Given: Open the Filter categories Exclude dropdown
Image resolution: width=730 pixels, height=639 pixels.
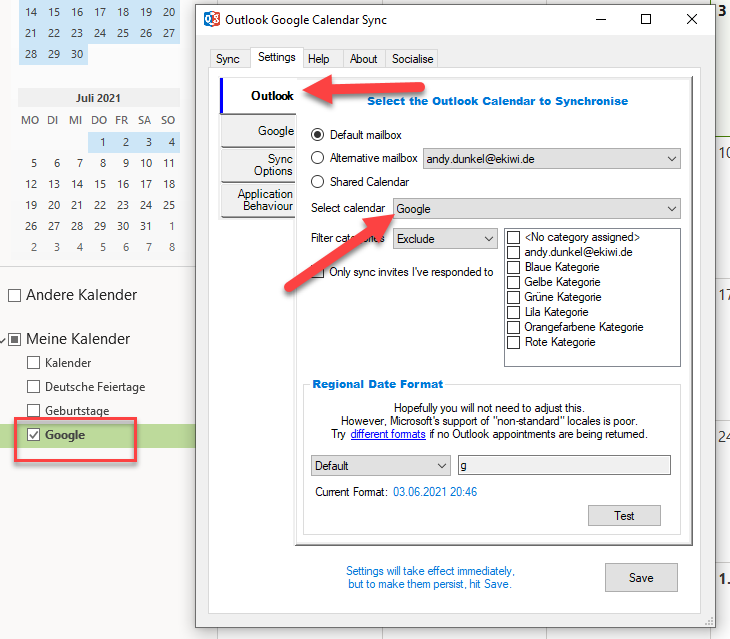Looking at the screenshot, I should (446, 239).
